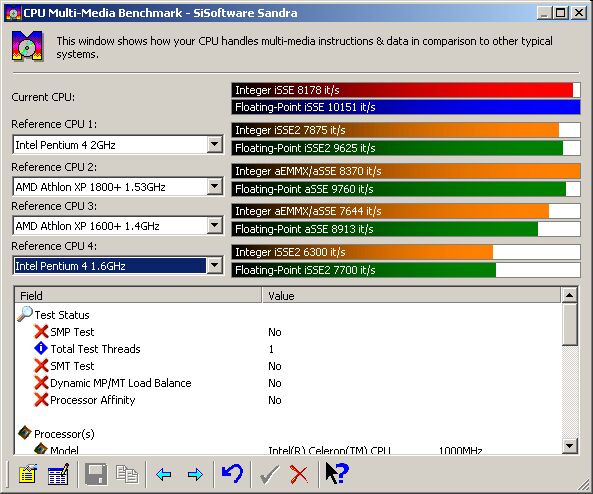Click the red Integer iSSE 8178 bar

406,90
